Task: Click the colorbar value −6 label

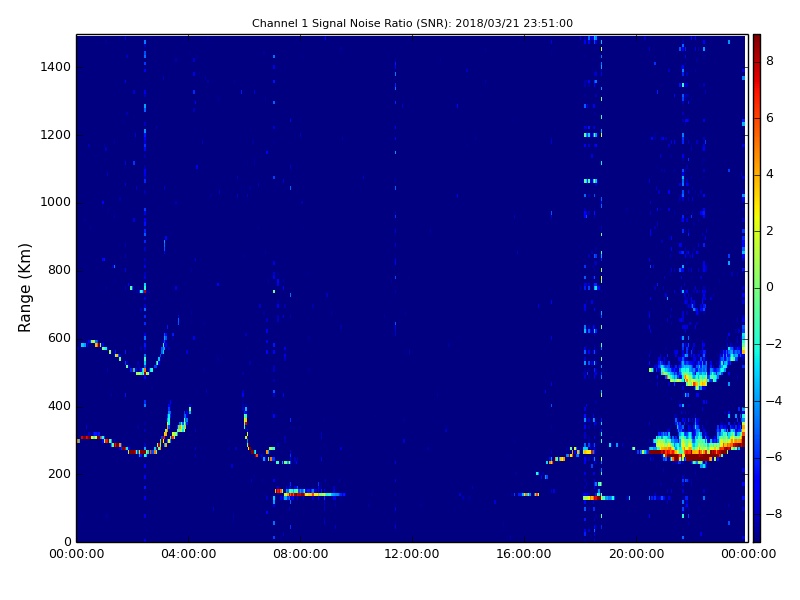Action: coord(774,457)
